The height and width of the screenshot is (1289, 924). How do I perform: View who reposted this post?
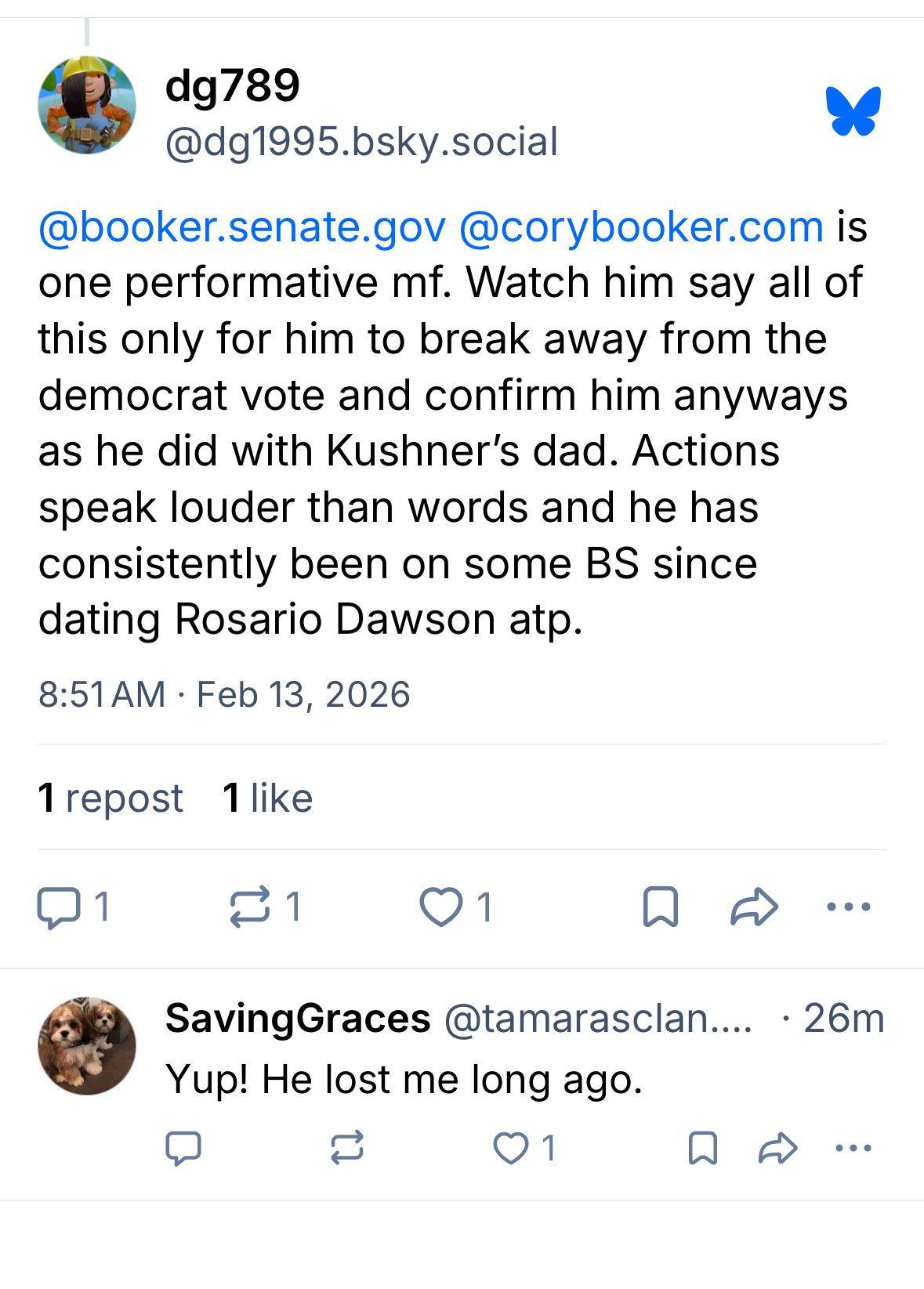coord(111,798)
